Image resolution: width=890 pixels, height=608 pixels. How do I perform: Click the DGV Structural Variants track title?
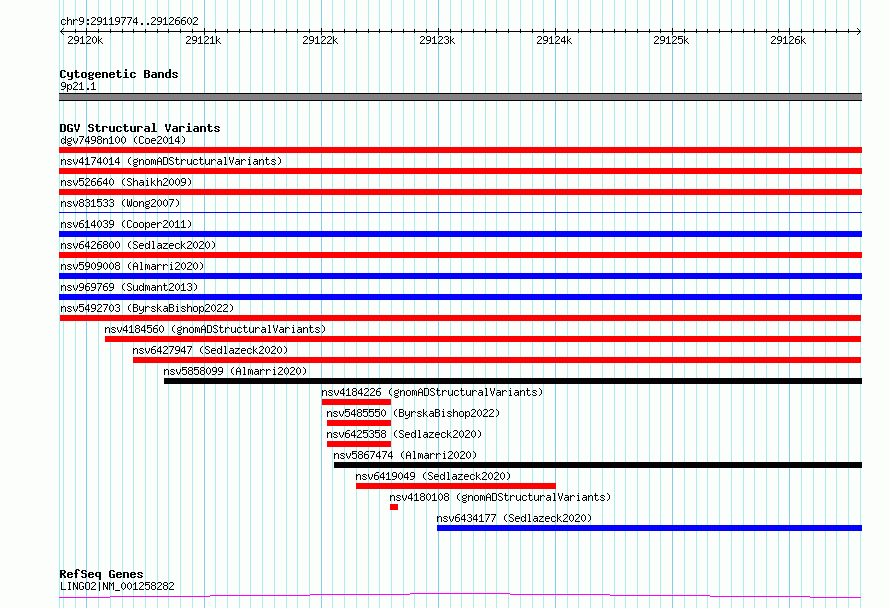point(140,128)
